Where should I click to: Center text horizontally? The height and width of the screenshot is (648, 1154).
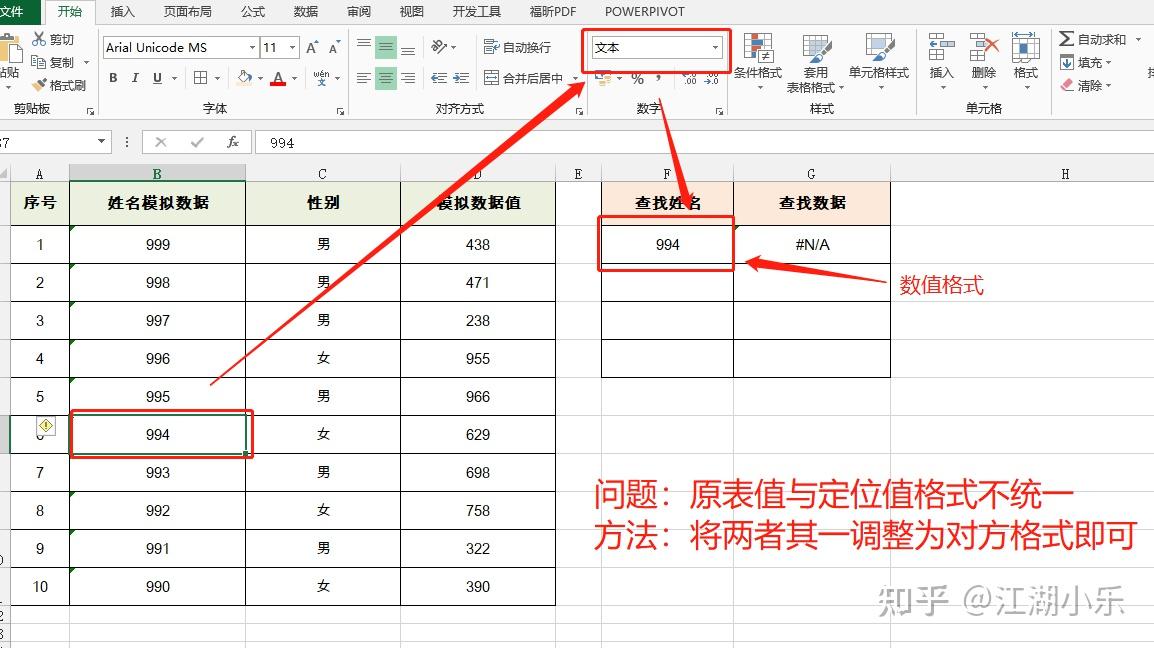coord(386,77)
